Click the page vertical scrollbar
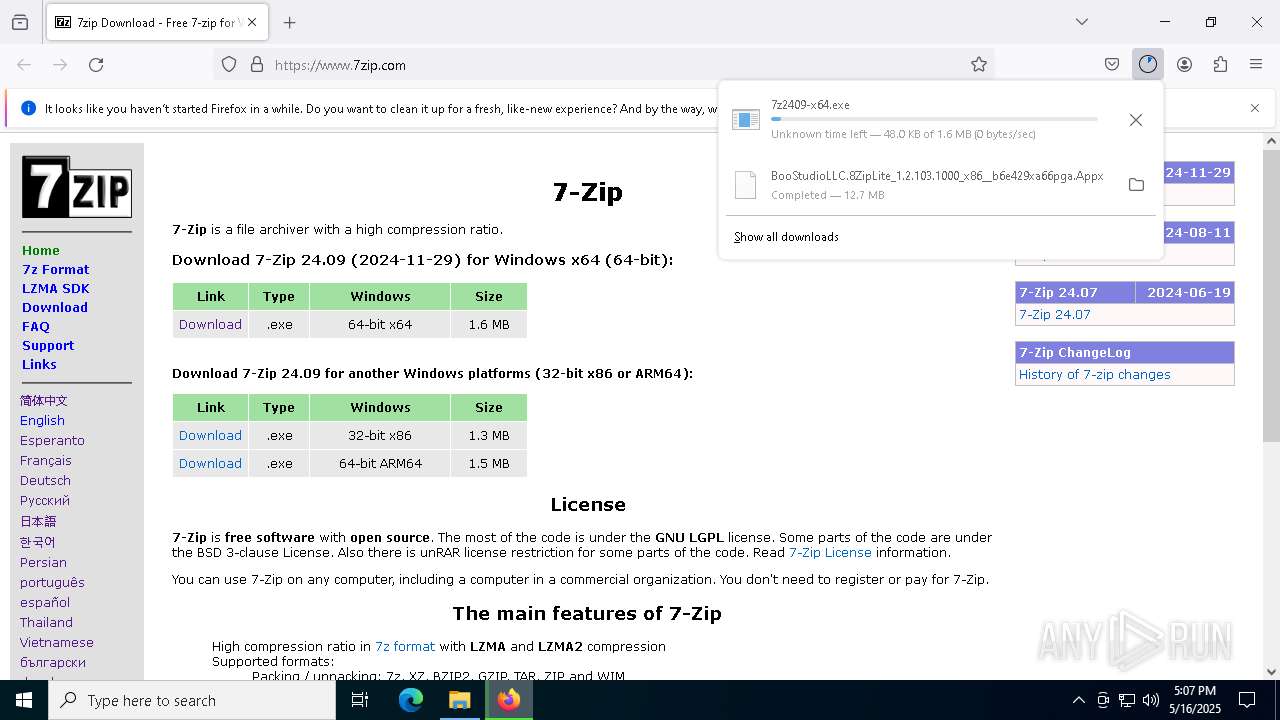This screenshot has width=1280, height=720. tap(1271, 295)
